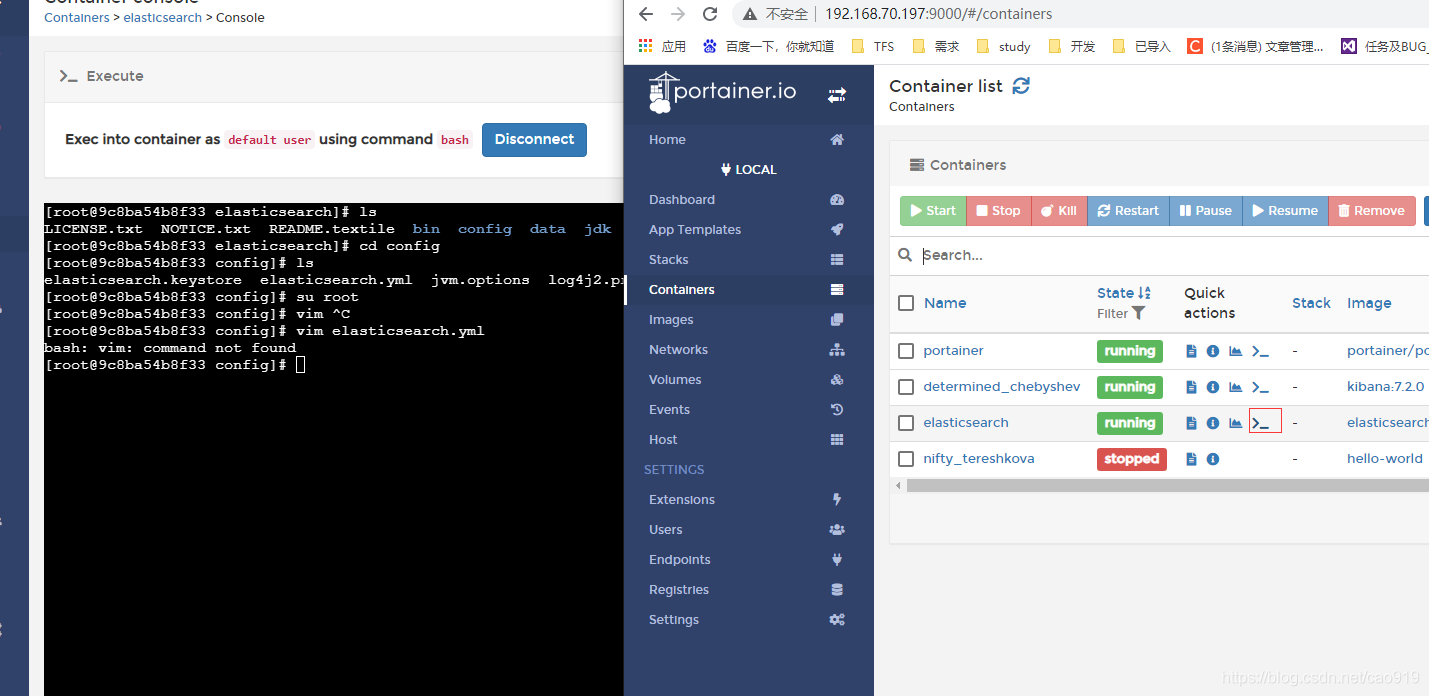Open console for determined_chebyshev container
The width and height of the screenshot is (1429, 696).
coord(1261,387)
